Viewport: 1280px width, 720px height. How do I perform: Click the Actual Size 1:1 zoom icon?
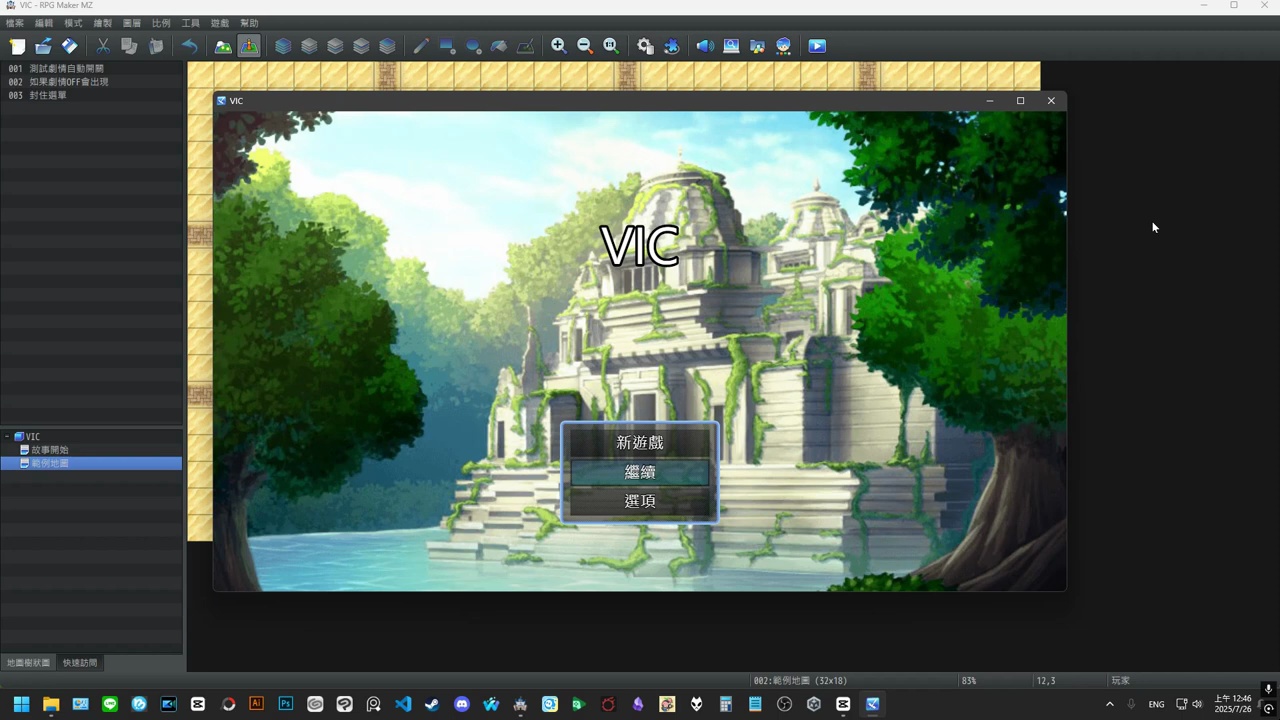(611, 46)
